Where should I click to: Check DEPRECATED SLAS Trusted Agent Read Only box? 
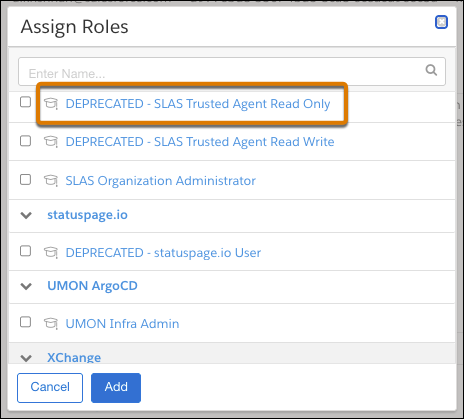(25, 102)
